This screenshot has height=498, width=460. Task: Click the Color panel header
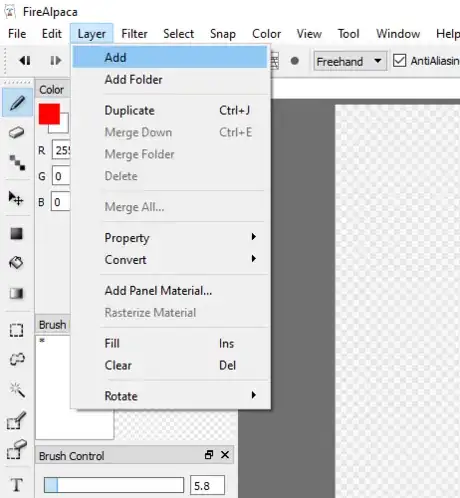53,89
